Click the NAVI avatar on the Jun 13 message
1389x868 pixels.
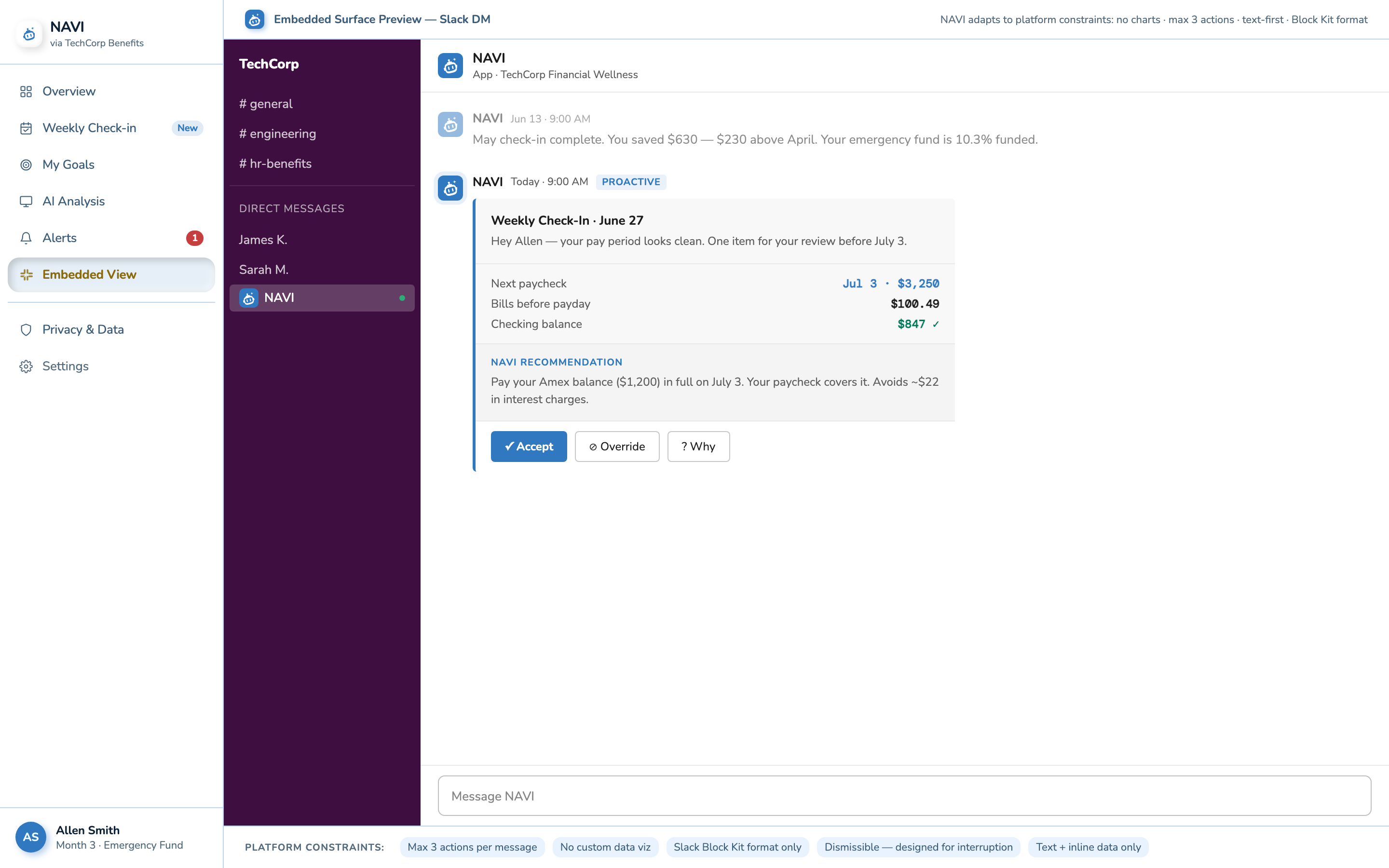[450, 124]
